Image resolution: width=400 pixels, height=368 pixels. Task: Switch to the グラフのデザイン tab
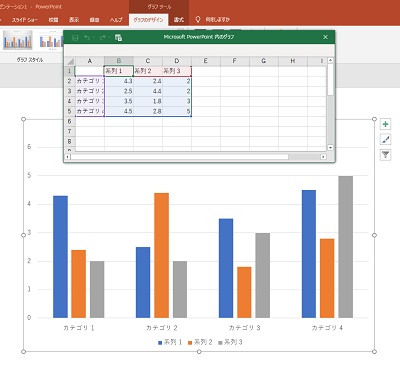click(148, 20)
